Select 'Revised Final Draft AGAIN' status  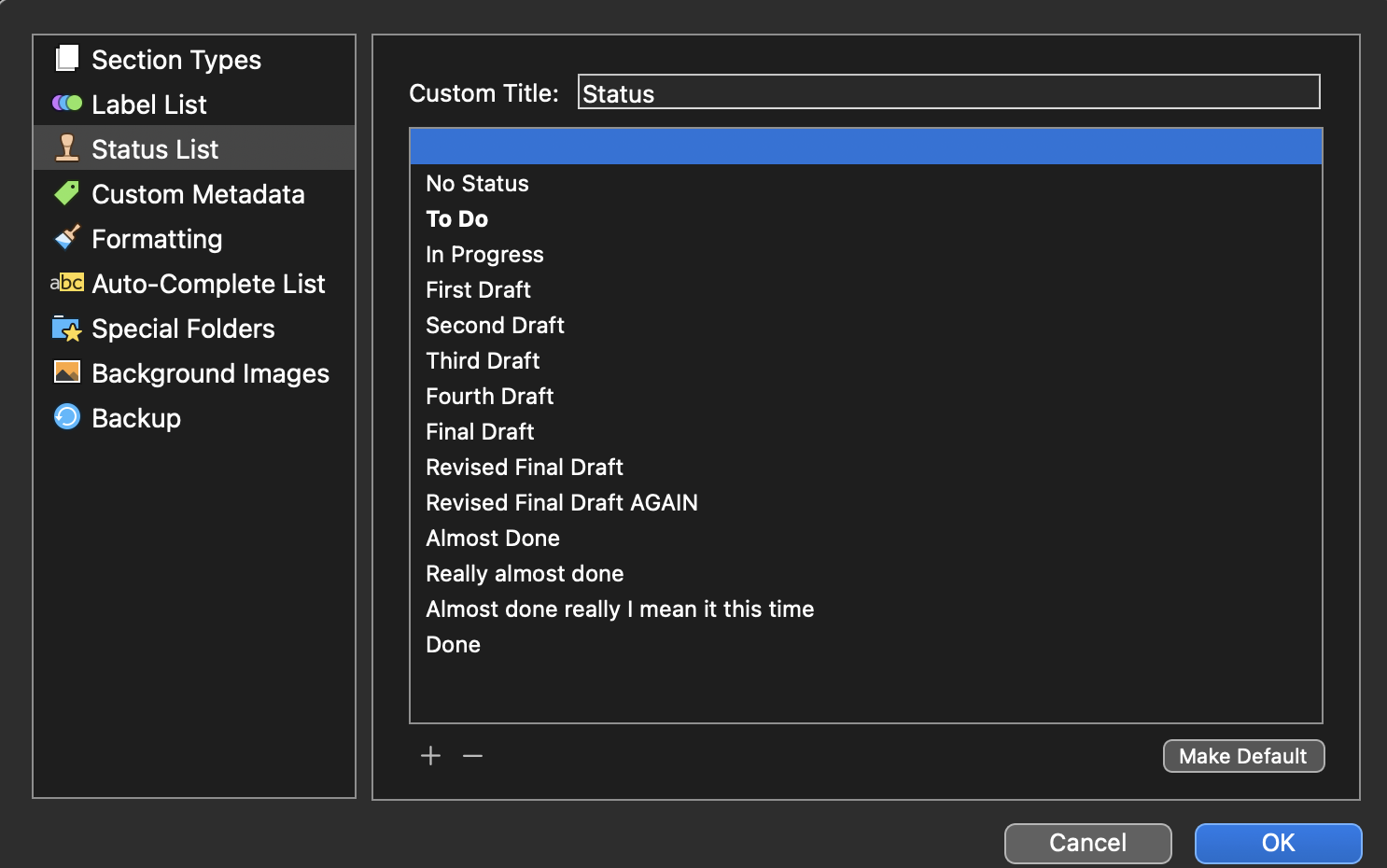click(866, 502)
